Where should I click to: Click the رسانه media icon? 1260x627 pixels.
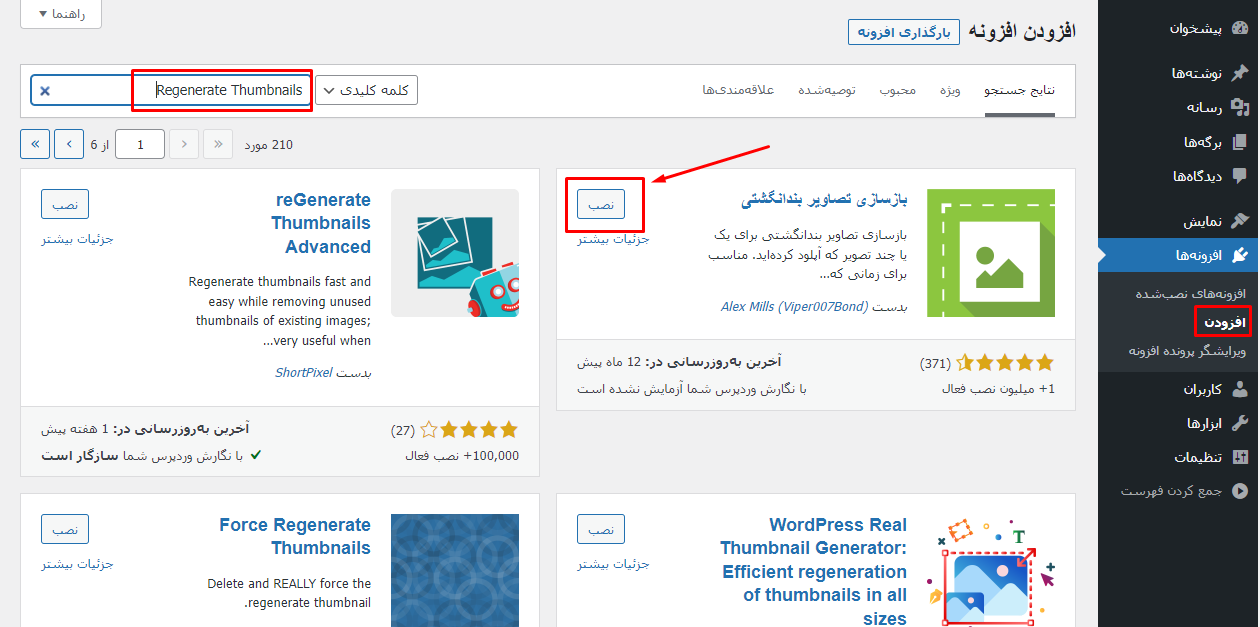[1240, 107]
